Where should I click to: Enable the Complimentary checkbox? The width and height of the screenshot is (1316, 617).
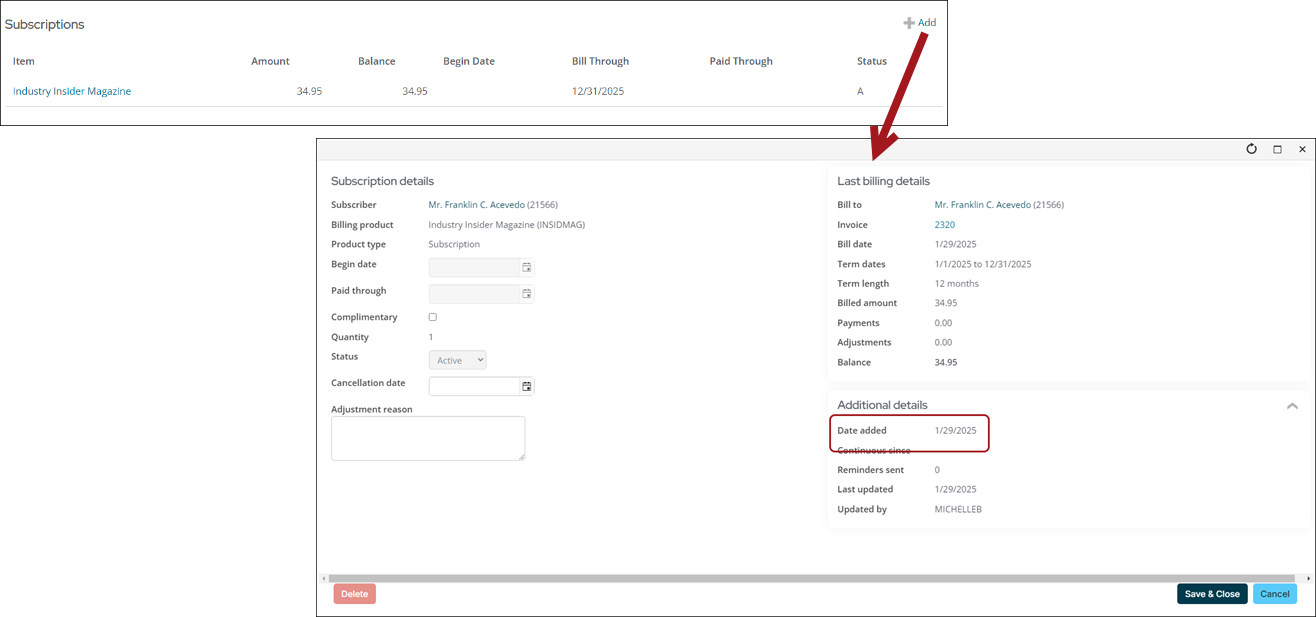pyautogui.click(x=433, y=317)
